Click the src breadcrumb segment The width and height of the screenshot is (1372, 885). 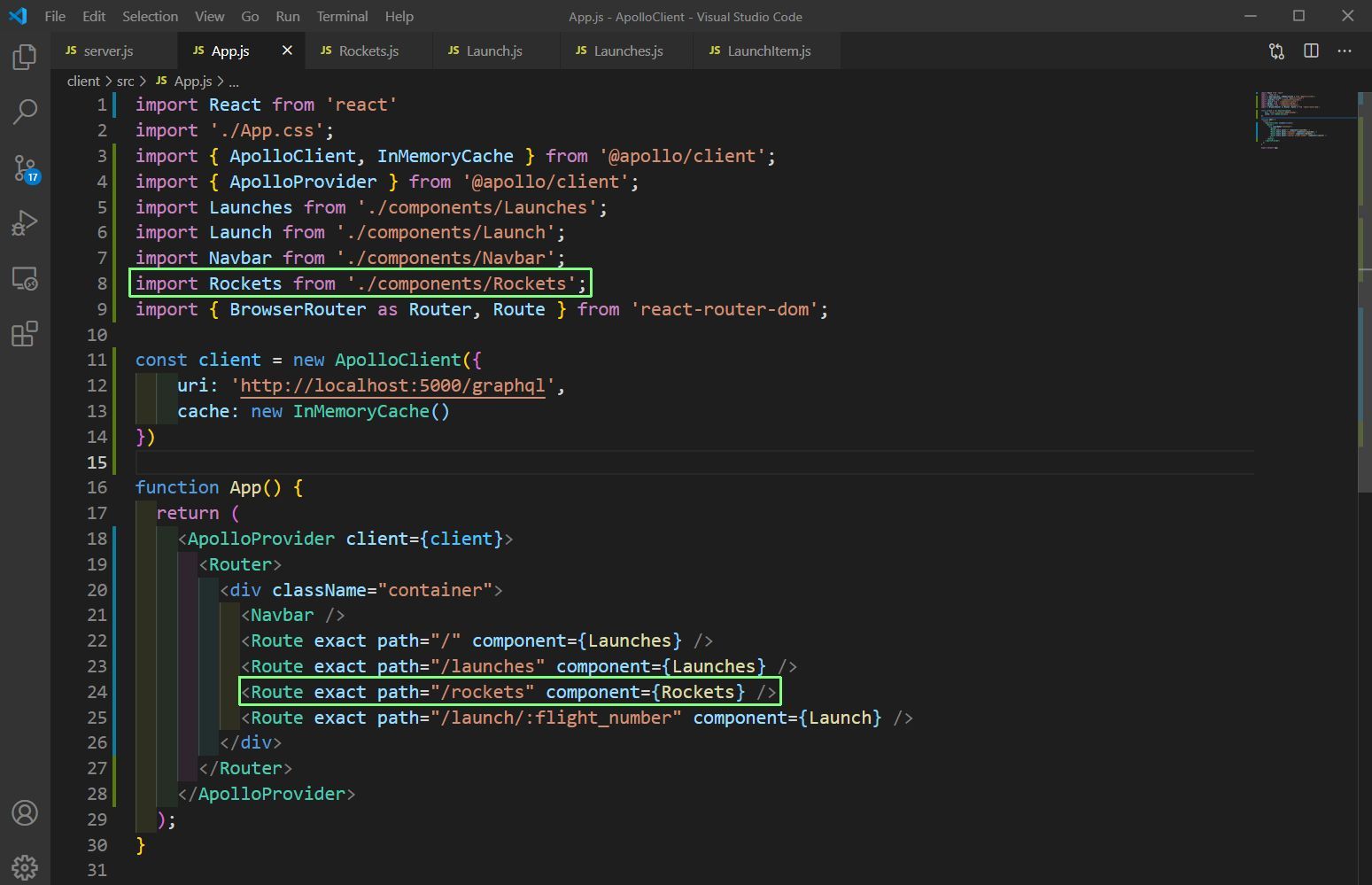126,81
